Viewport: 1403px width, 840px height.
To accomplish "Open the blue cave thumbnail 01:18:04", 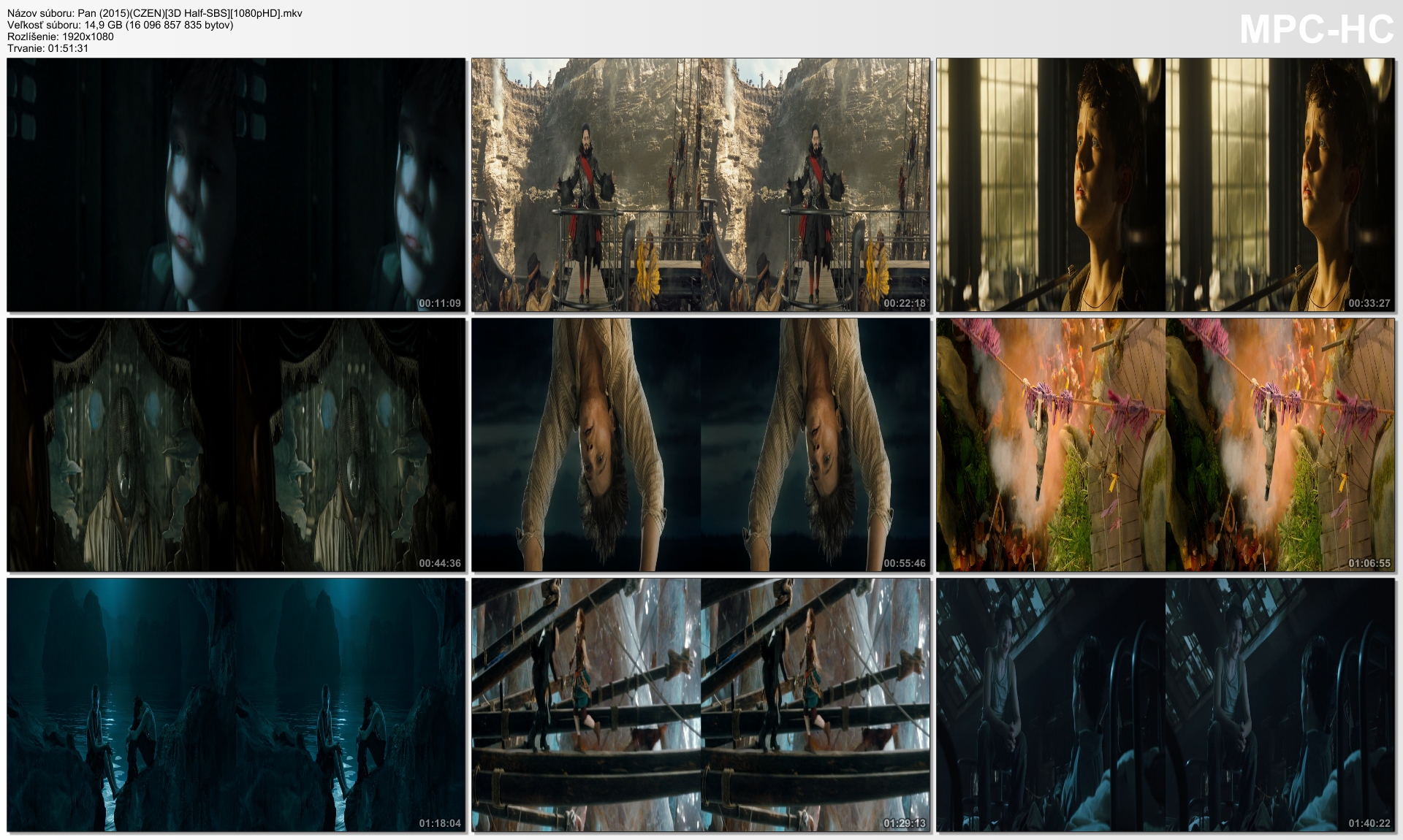I will (x=236, y=705).
